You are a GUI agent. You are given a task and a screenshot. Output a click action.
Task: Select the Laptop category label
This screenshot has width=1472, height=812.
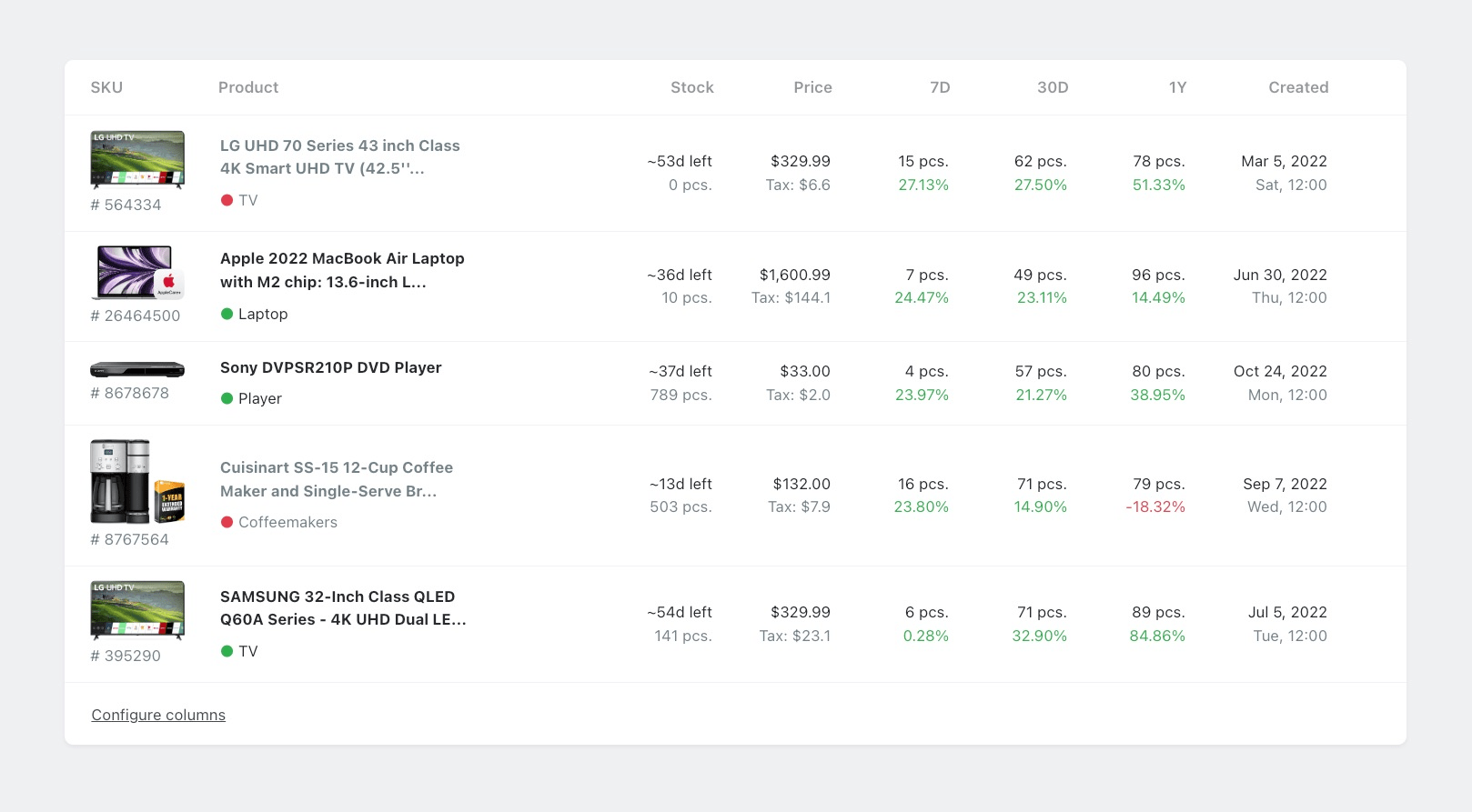coord(263,314)
